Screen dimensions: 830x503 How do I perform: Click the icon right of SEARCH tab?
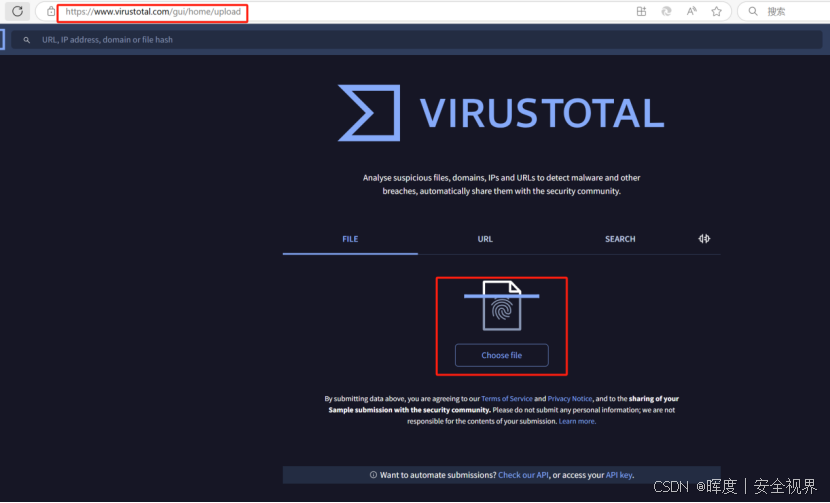pos(703,239)
